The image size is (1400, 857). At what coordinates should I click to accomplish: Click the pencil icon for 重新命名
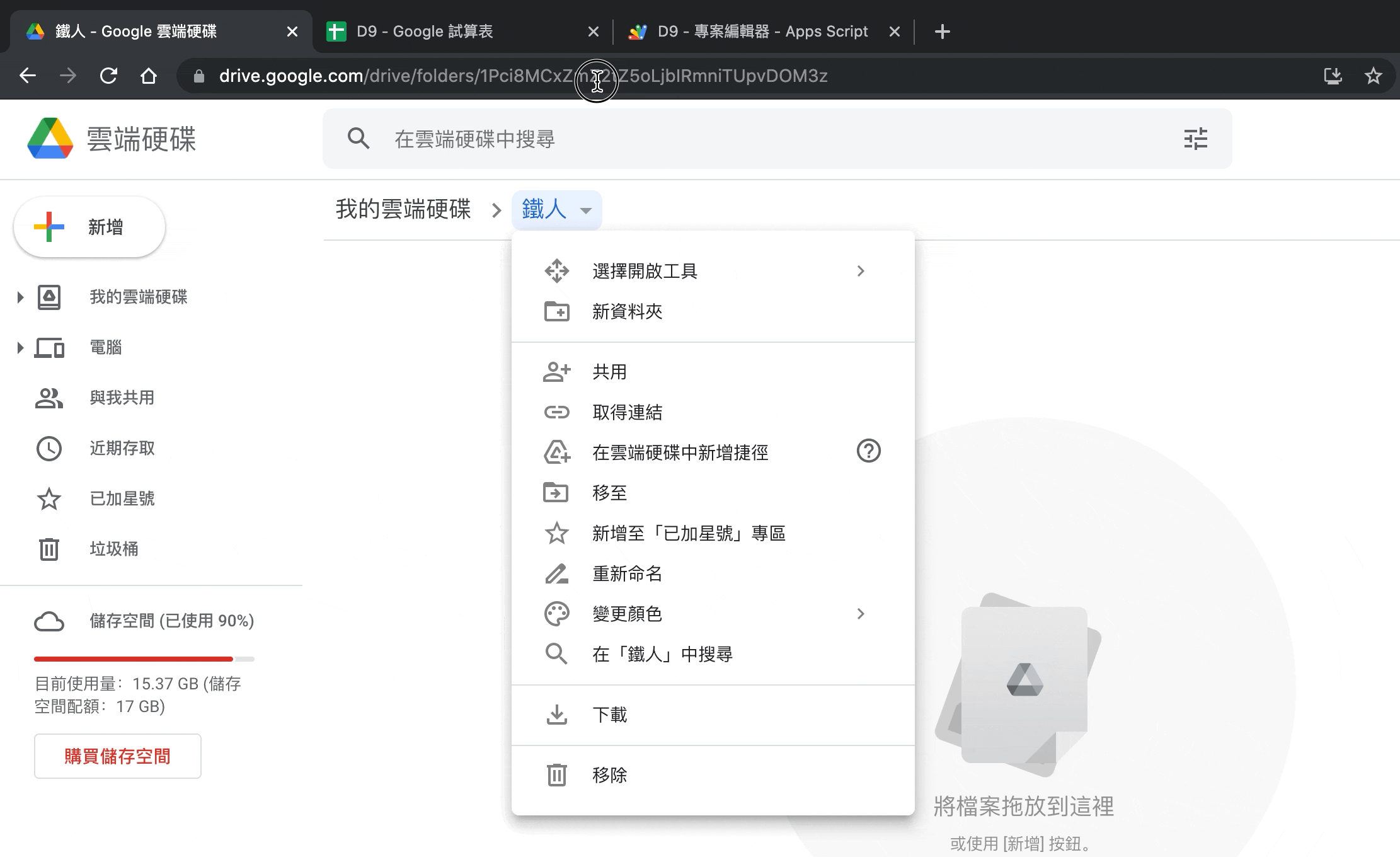click(556, 573)
